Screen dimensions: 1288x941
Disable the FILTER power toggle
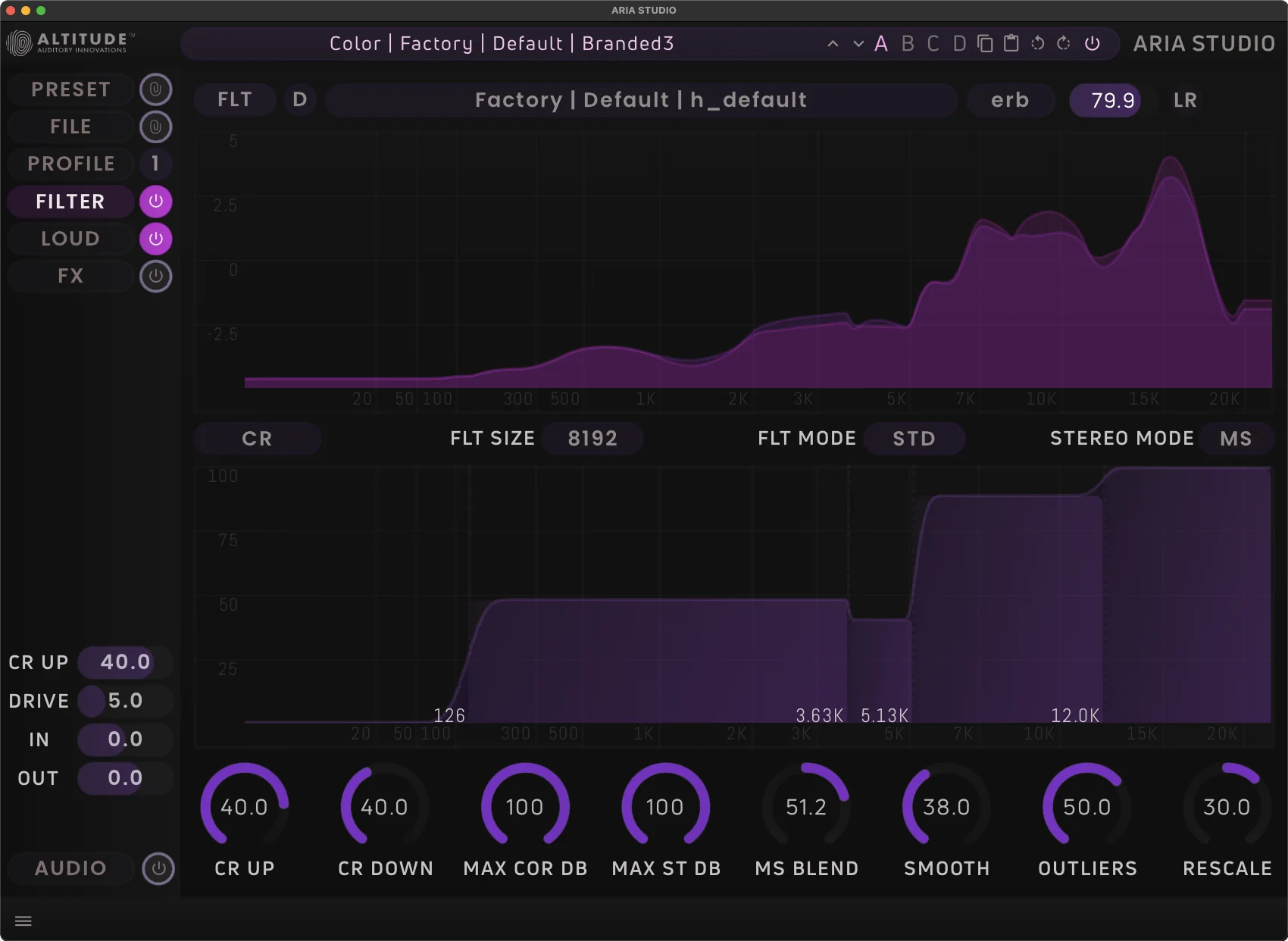coord(156,202)
